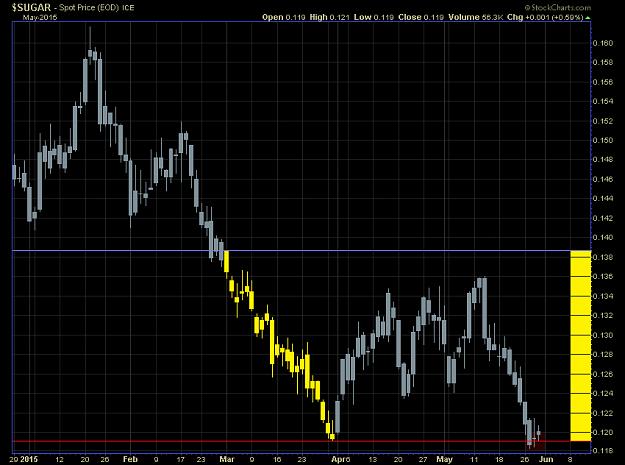The image size is (625, 465).
Task: Click the Jun date axis label
Action: pyautogui.click(x=546, y=459)
